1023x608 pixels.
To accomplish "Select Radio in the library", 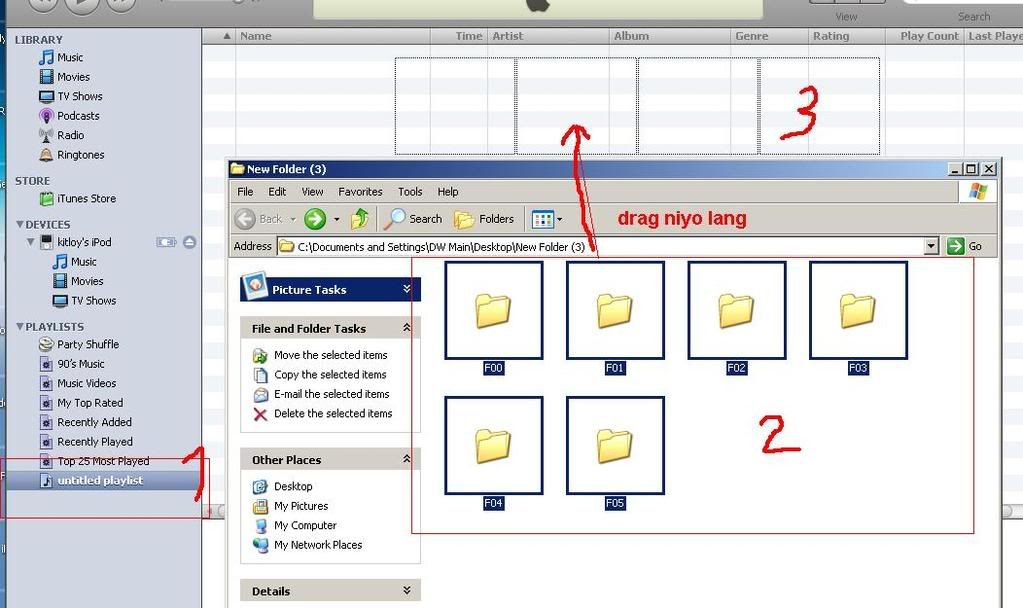I will tap(70, 135).
